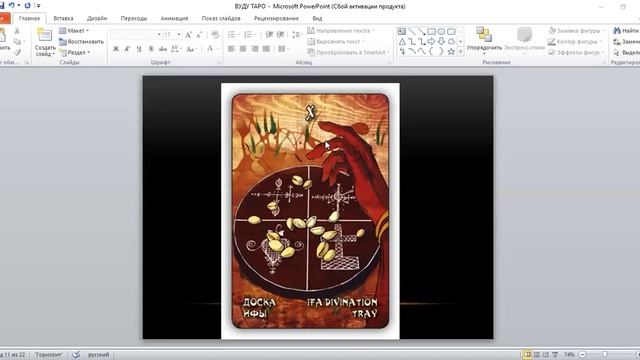
Task: Select Normal view icon in status bar
Action: pyautogui.click(x=527, y=354)
